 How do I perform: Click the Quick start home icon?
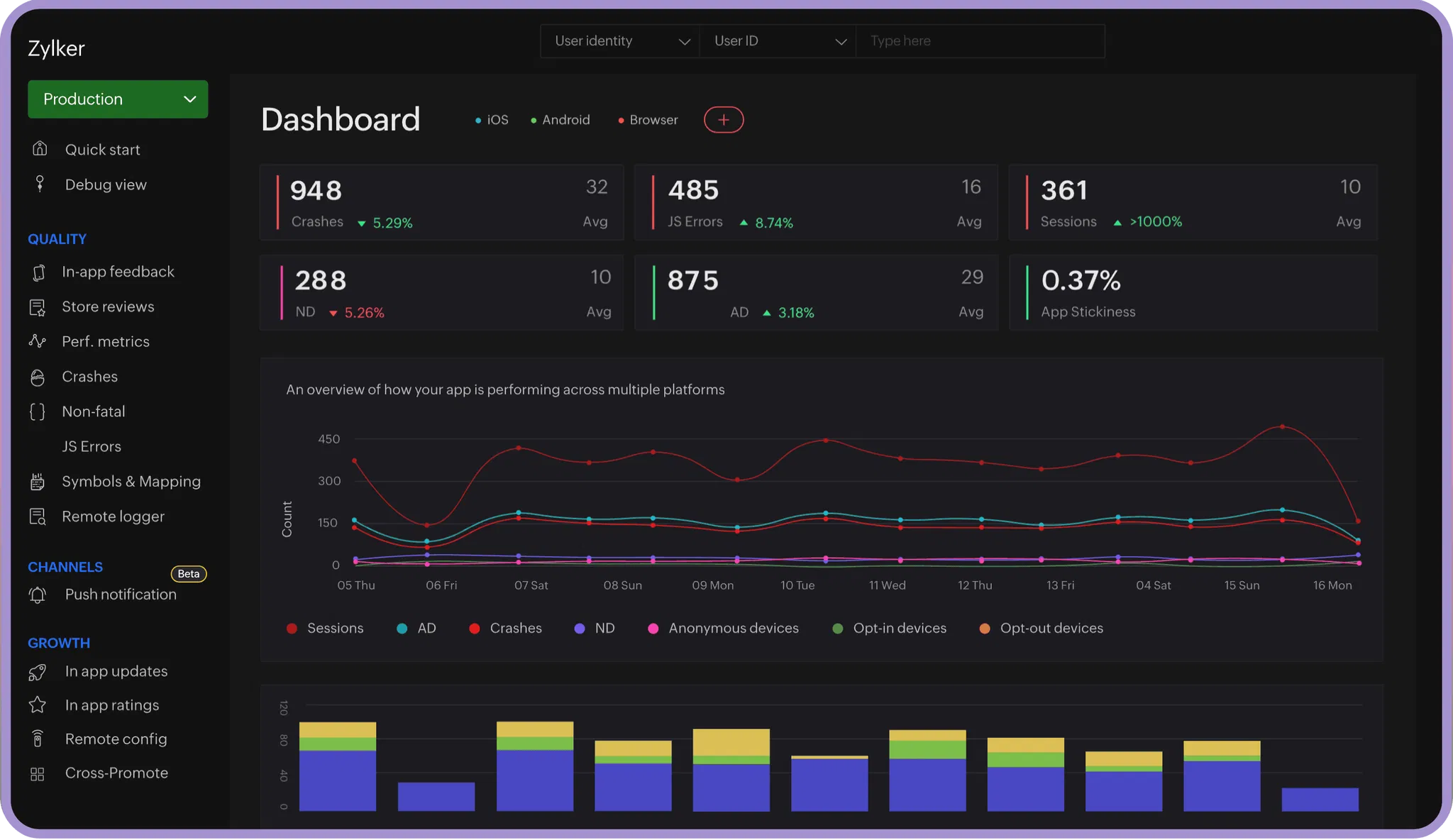[x=40, y=149]
